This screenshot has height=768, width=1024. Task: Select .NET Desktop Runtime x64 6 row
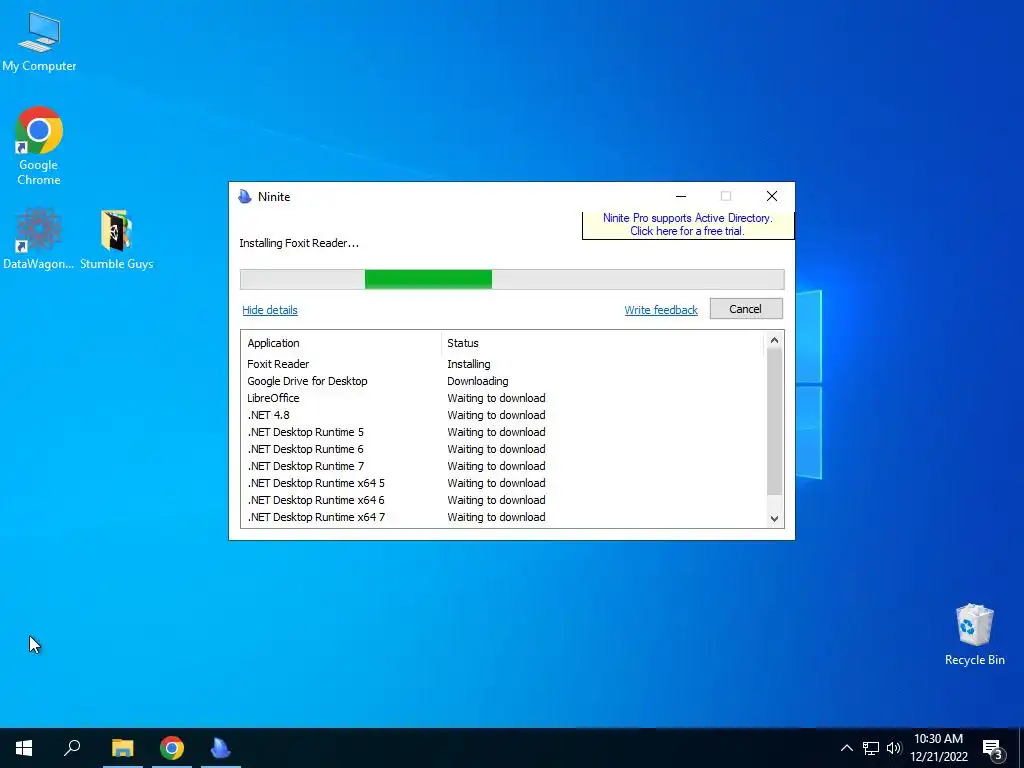(503, 500)
